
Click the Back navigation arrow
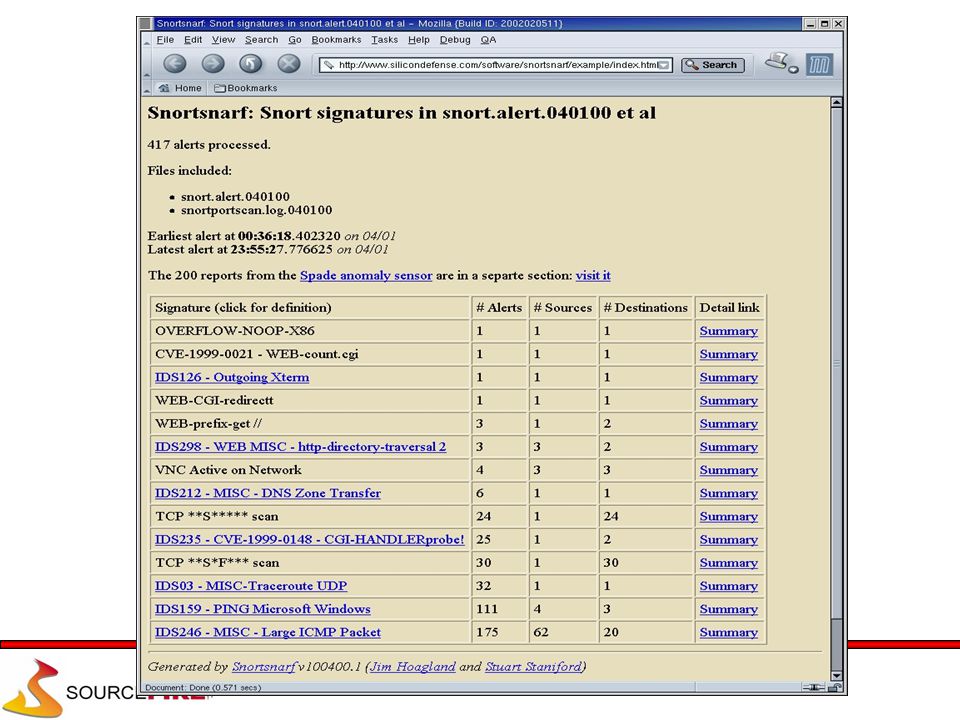point(174,64)
